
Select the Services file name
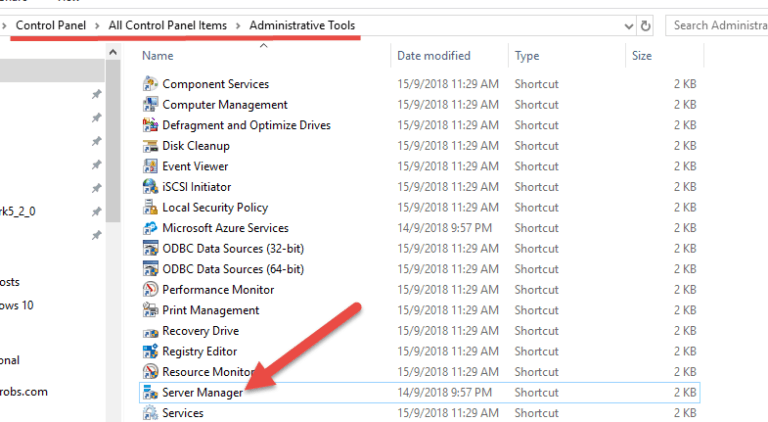coord(183,413)
